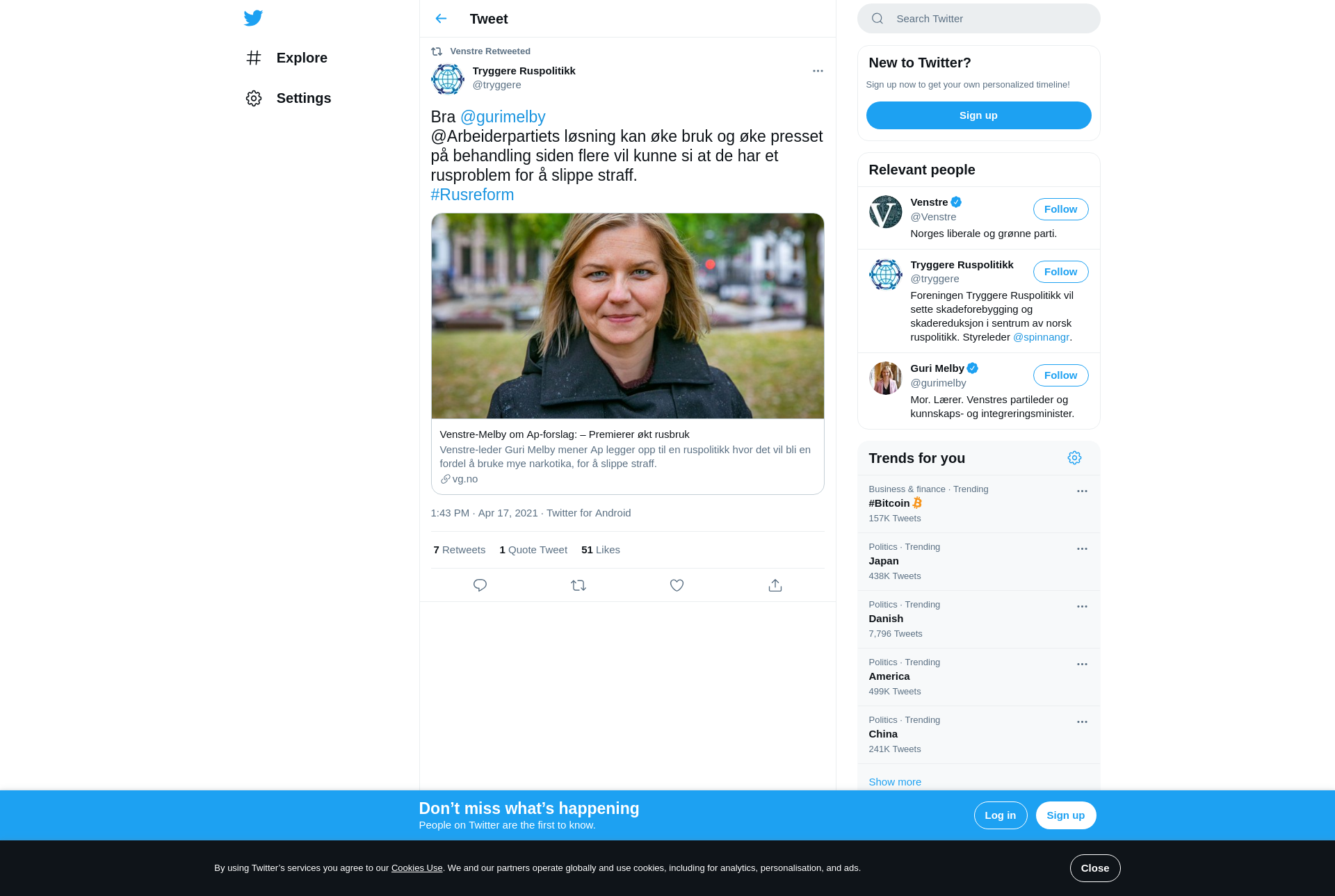Share the tweet with the share icon
Viewport: 1335px width, 896px height.
(x=775, y=585)
